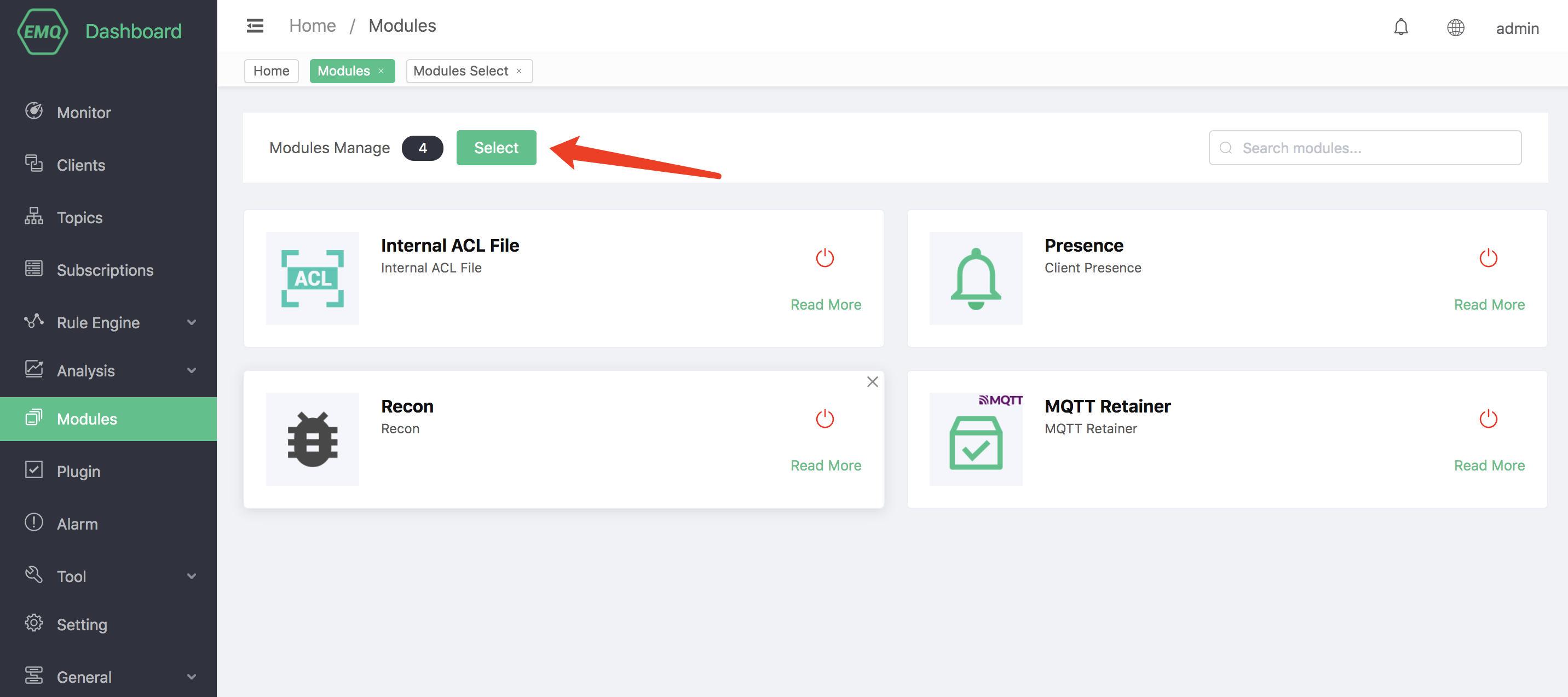
Task: Toggle power for Presence module
Action: pyautogui.click(x=1488, y=258)
